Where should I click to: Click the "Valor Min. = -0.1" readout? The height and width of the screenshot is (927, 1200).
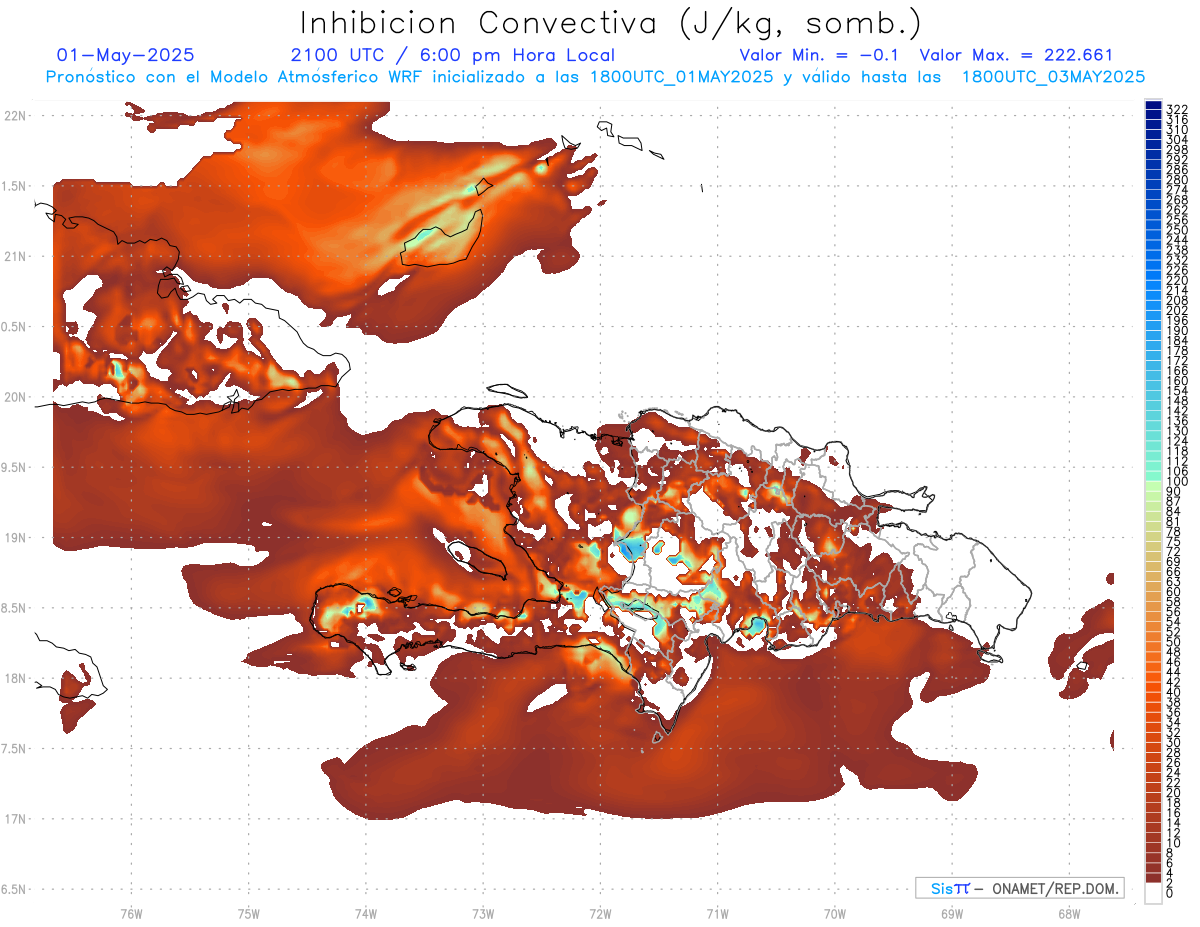point(819,55)
